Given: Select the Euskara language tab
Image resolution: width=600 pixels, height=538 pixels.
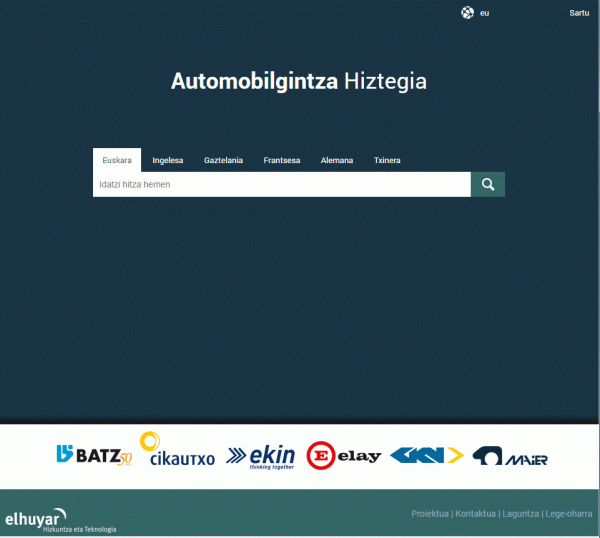Looking at the screenshot, I should (x=117, y=160).
